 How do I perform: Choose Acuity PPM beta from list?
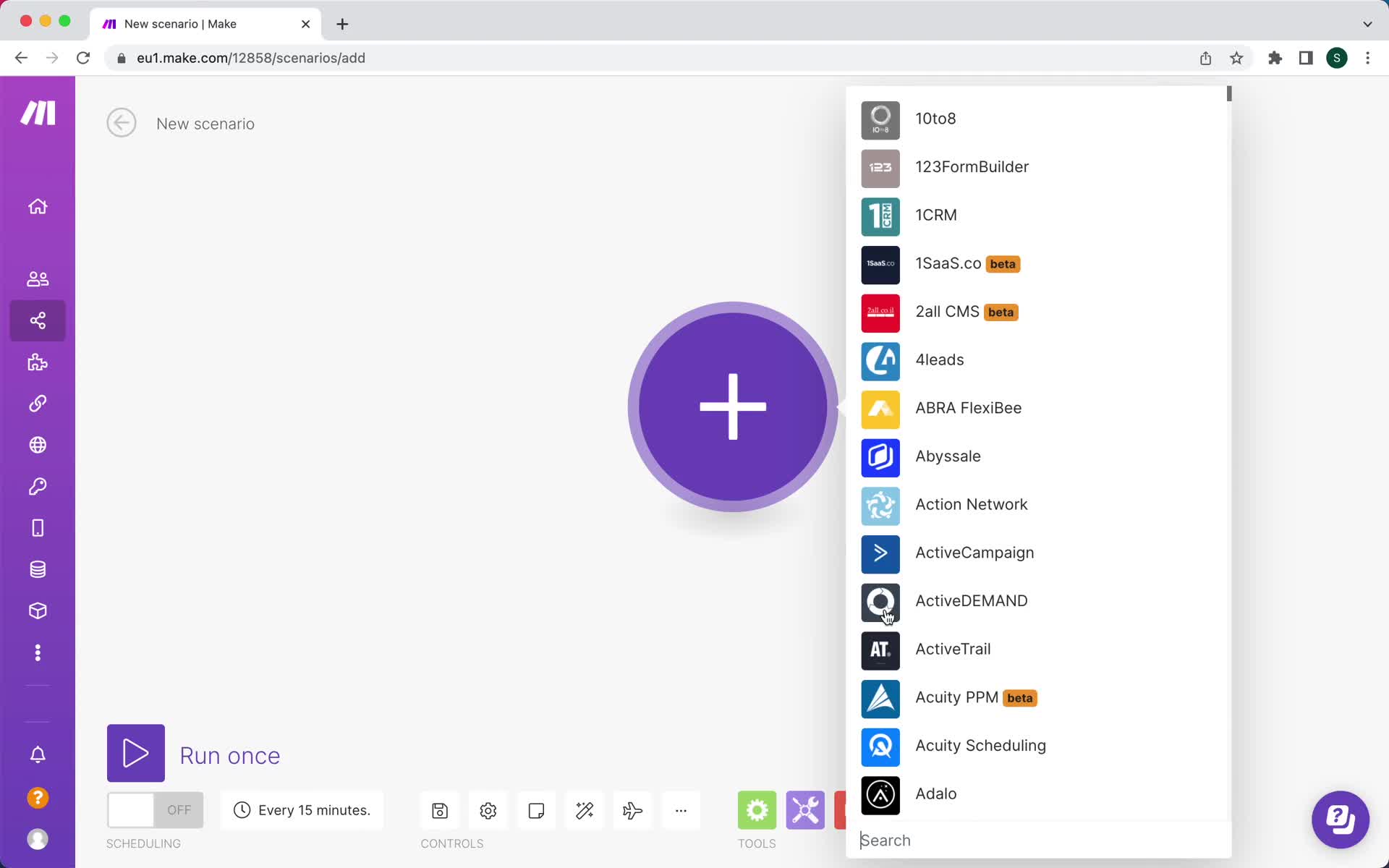click(x=1038, y=698)
